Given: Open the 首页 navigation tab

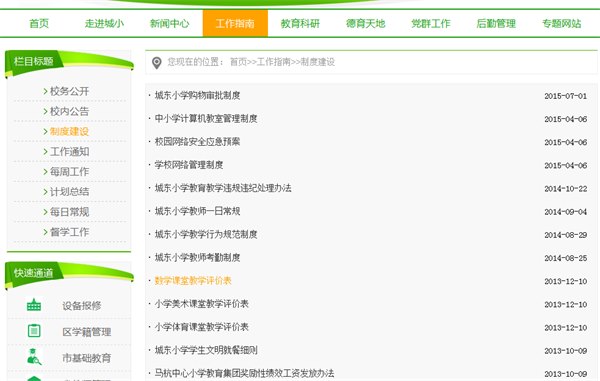Looking at the screenshot, I should coord(39,23).
